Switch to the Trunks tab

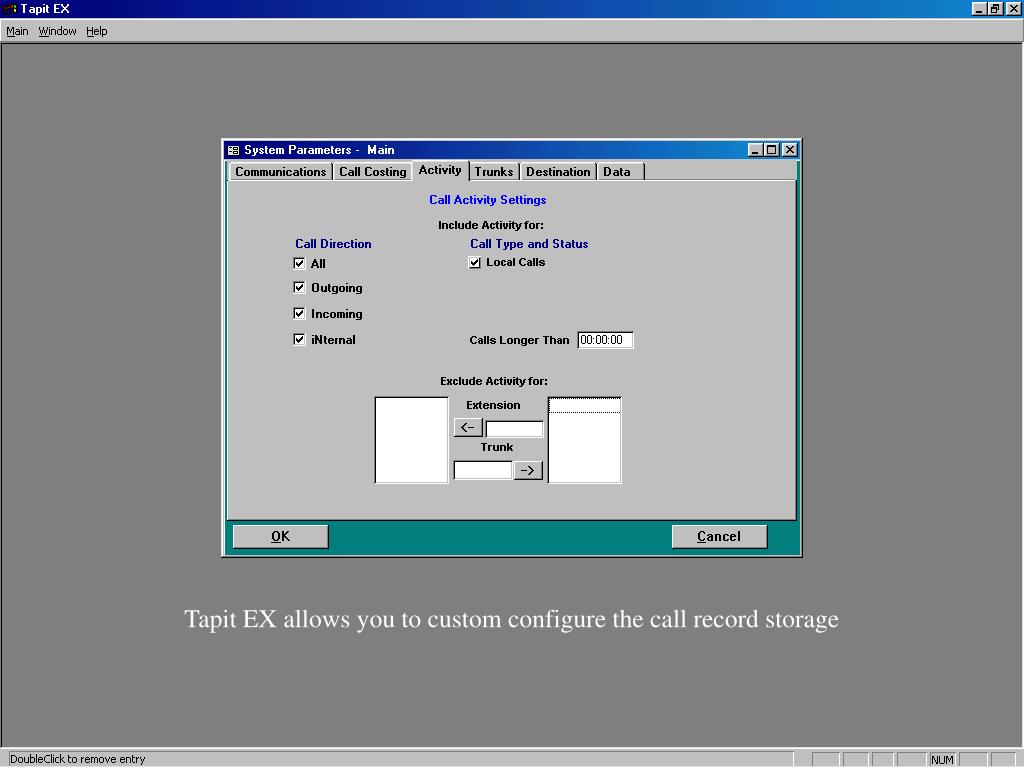point(494,172)
